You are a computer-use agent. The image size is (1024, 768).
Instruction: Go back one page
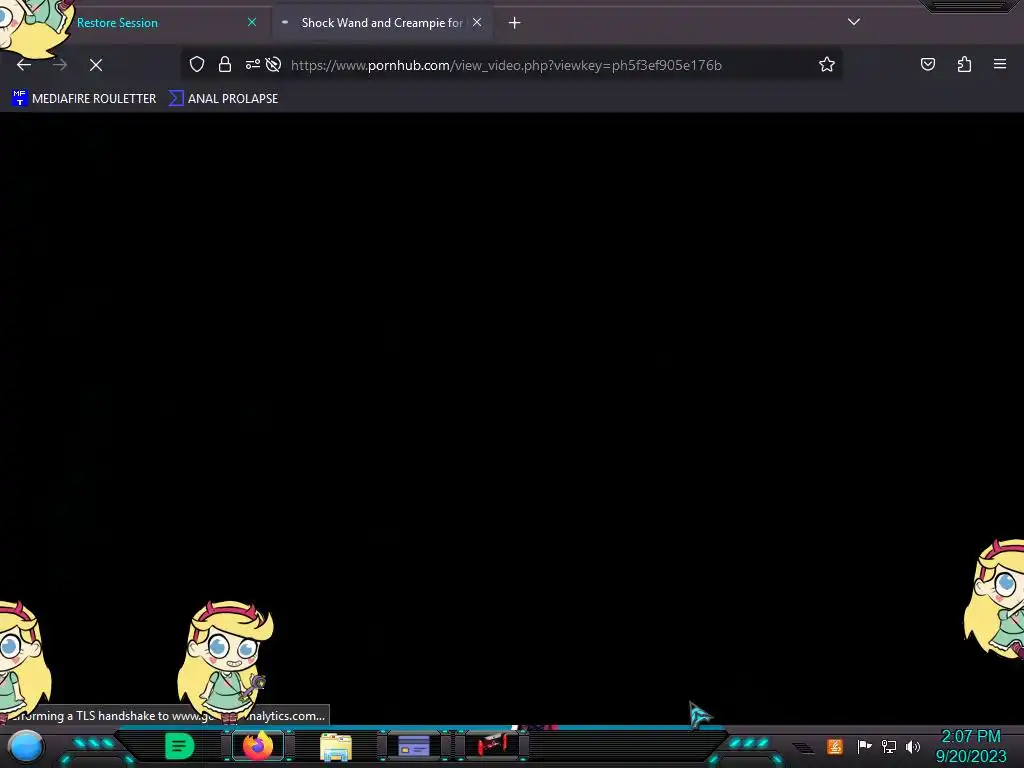click(24, 65)
